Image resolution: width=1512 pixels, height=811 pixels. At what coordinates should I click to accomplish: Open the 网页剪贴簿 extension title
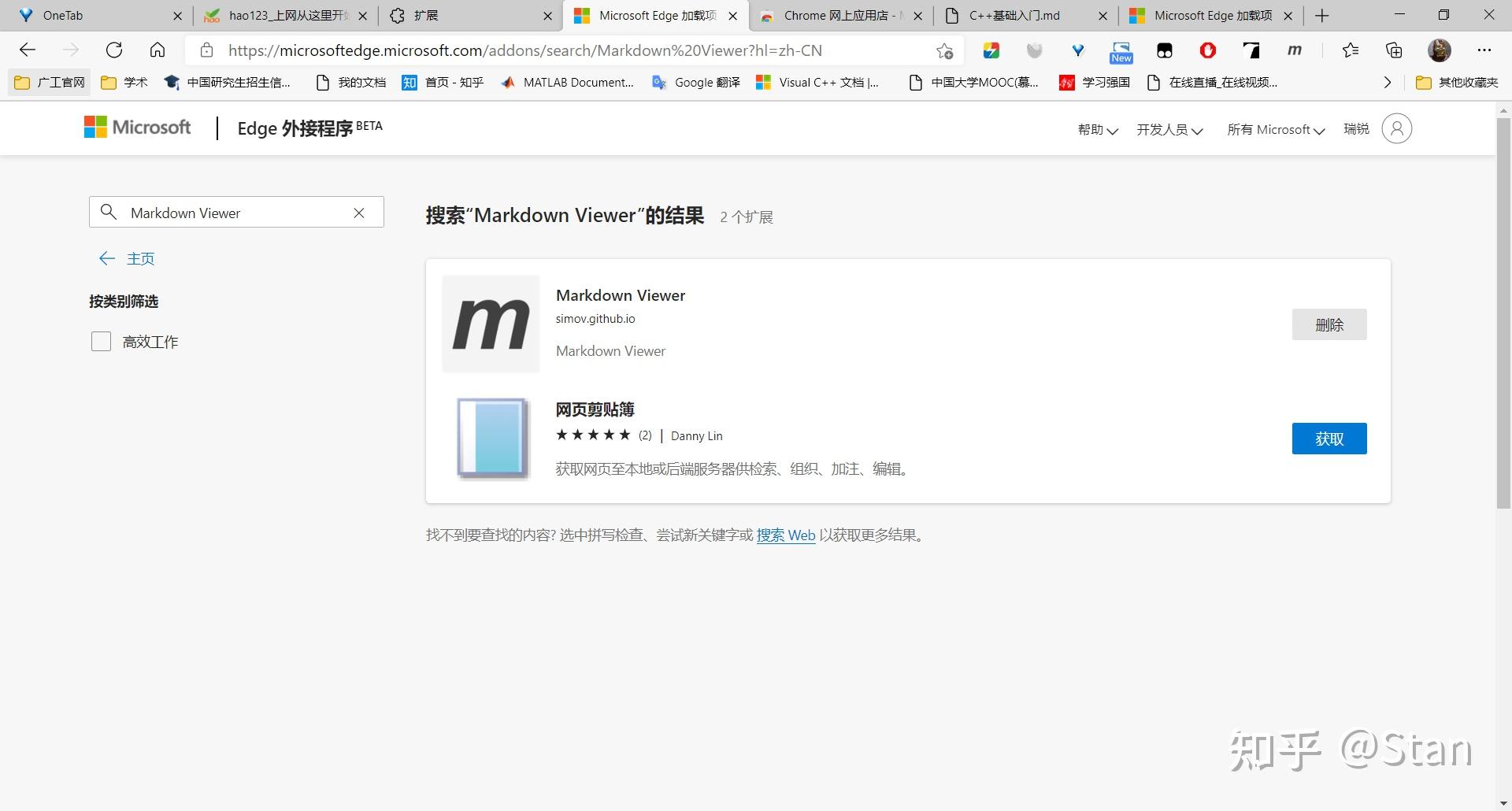click(595, 409)
